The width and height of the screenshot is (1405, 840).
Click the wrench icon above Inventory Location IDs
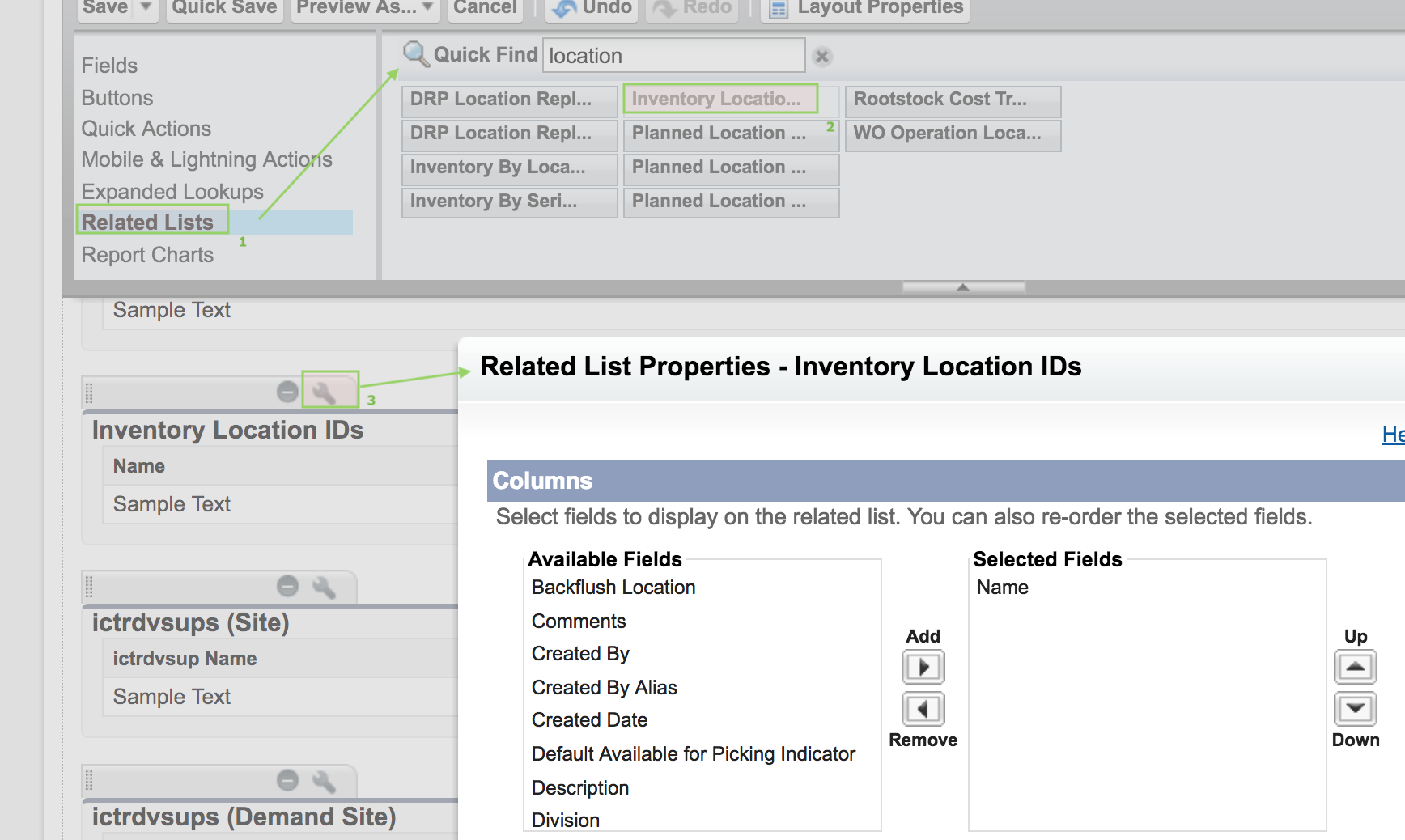coord(325,392)
